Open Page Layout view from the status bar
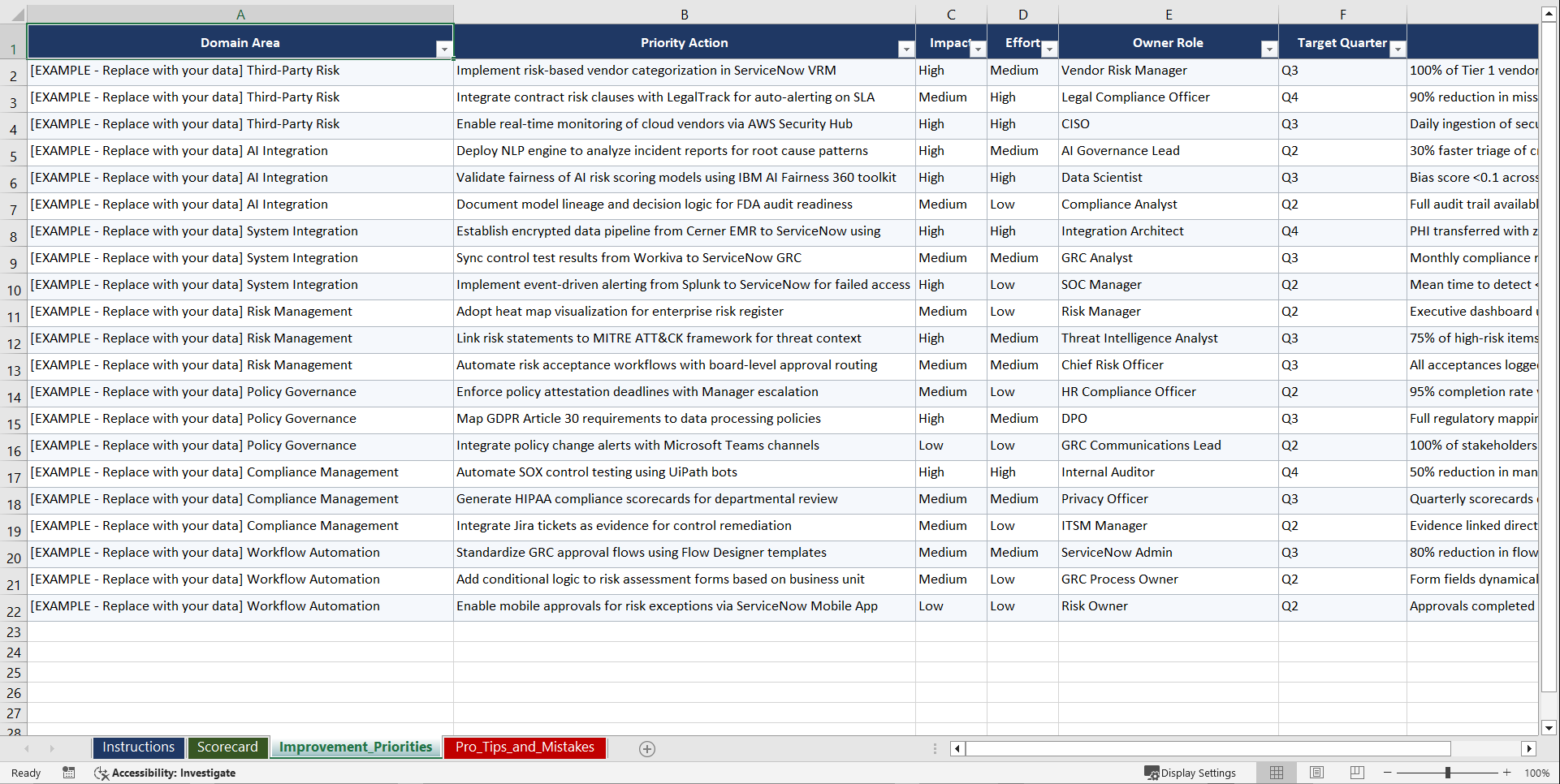 click(x=1316, y=773)
